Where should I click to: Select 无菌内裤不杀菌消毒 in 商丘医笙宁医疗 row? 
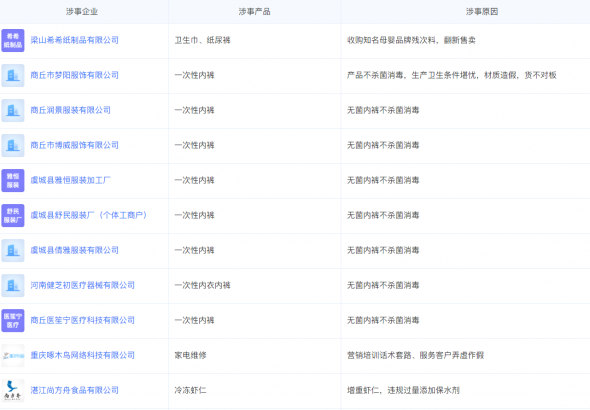pos(383,320)
